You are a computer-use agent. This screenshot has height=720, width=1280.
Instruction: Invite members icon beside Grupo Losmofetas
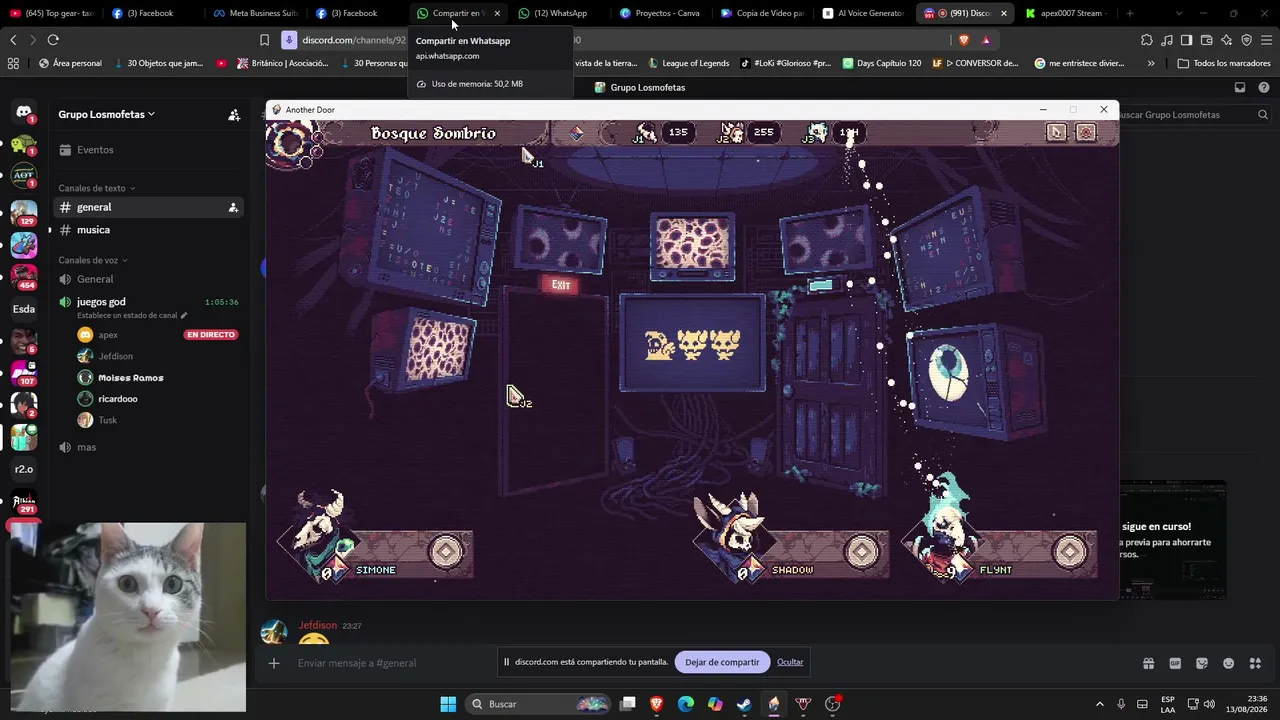point(234,115)
